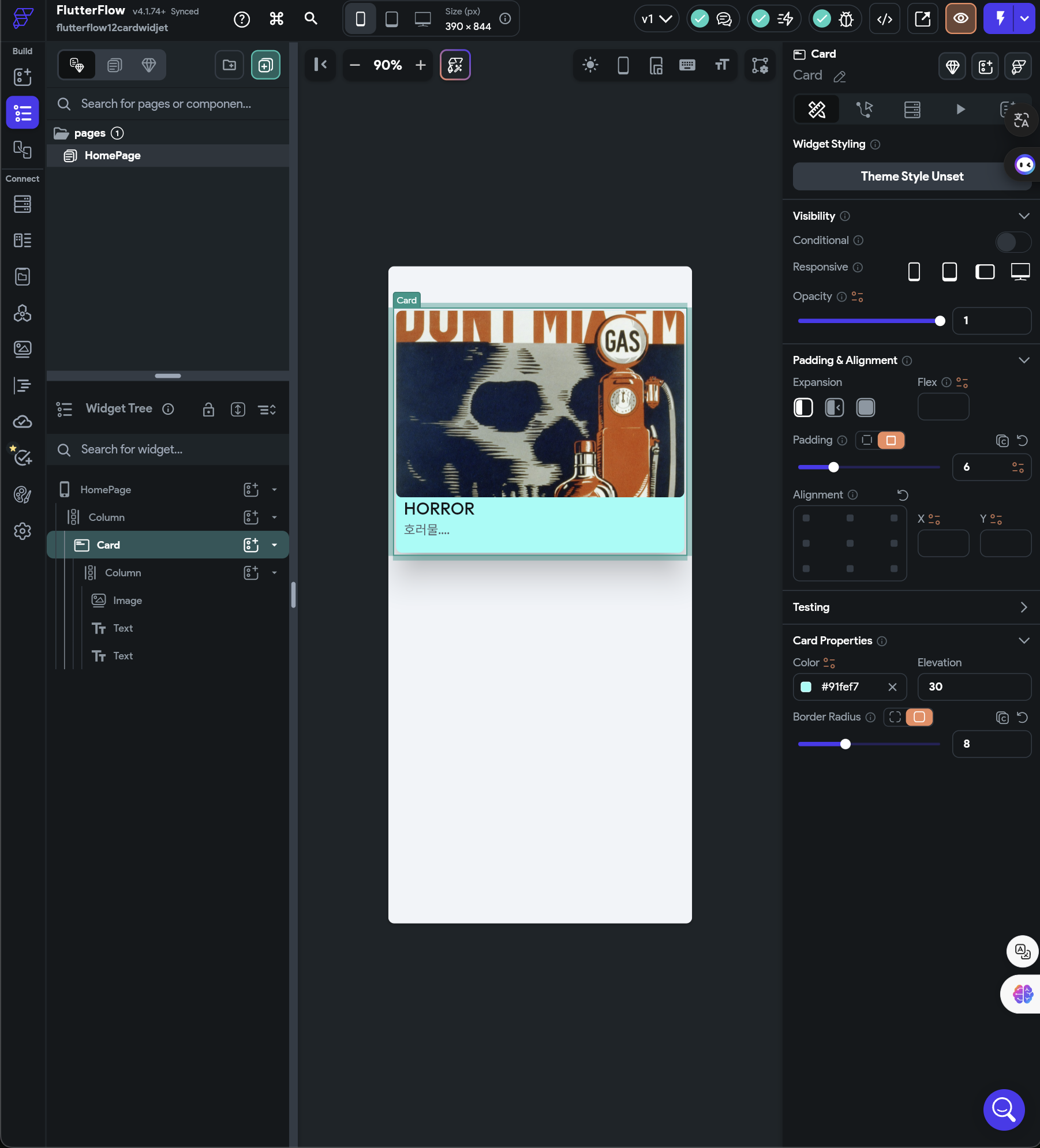This screenshot has height=1148, width=1040.
Task: Lock the widget tree icon
Action: pos(208,410)
